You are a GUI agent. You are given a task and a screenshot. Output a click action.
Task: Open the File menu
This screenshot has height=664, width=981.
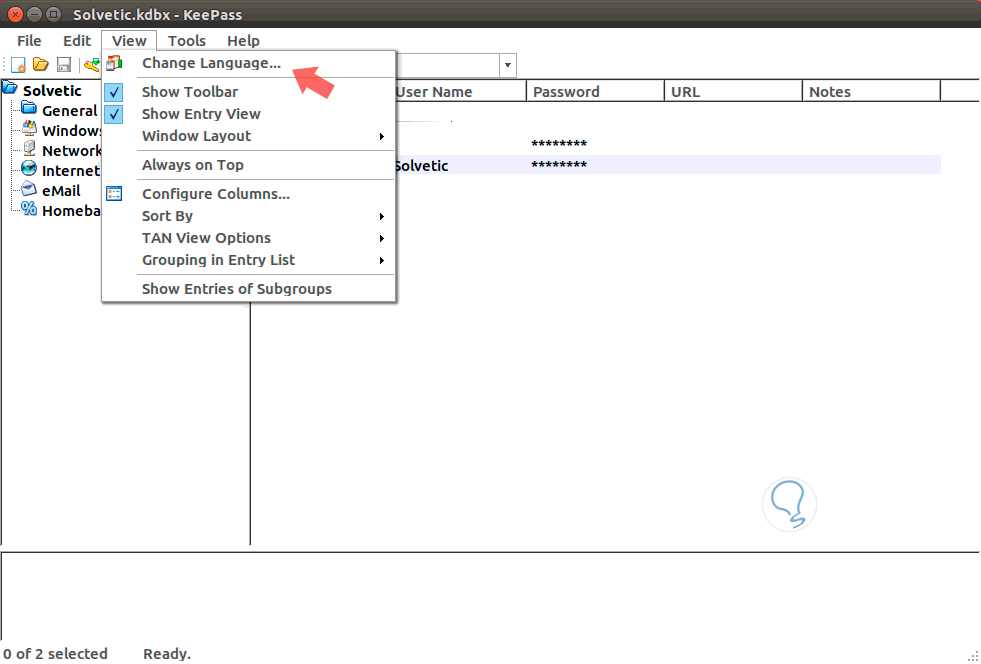tap(29, 41)
